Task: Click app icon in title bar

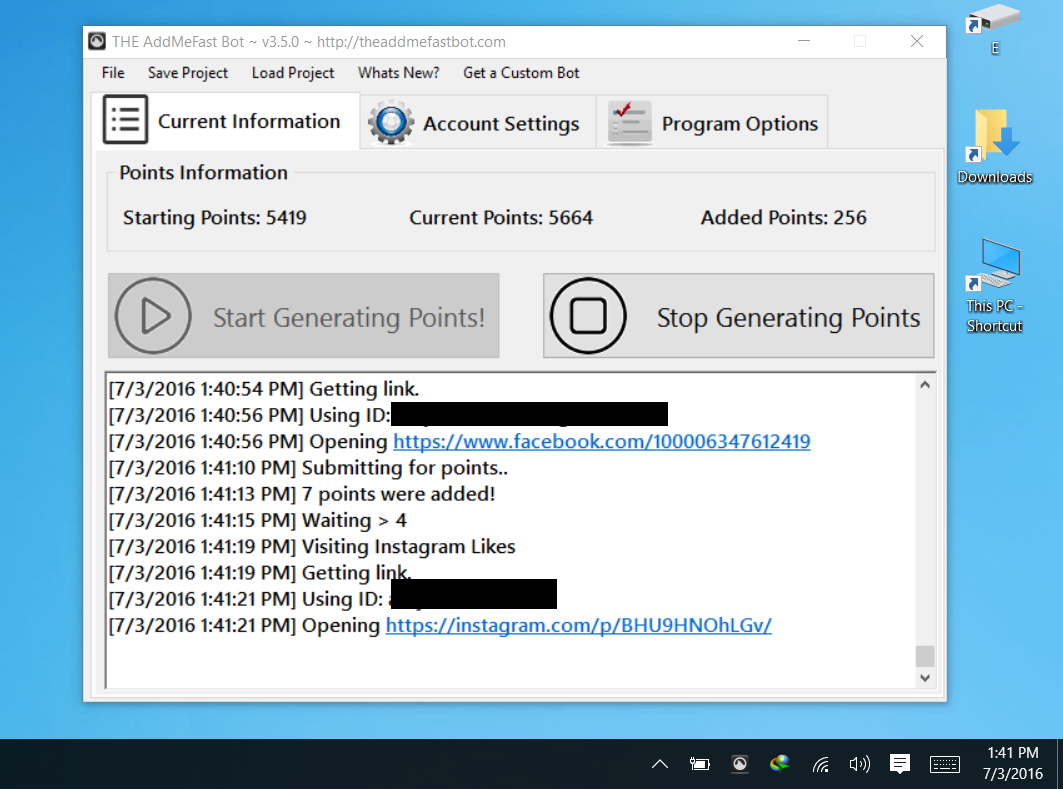Action: pos(97,42)
